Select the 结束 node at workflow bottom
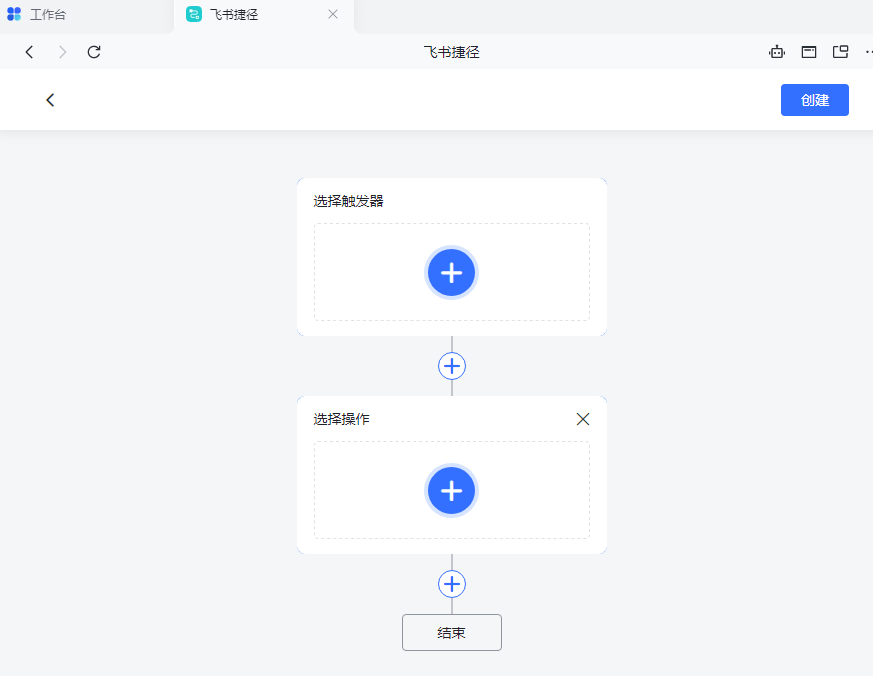The height and width of the screenshot is (676, 873). tap(451, 632)
